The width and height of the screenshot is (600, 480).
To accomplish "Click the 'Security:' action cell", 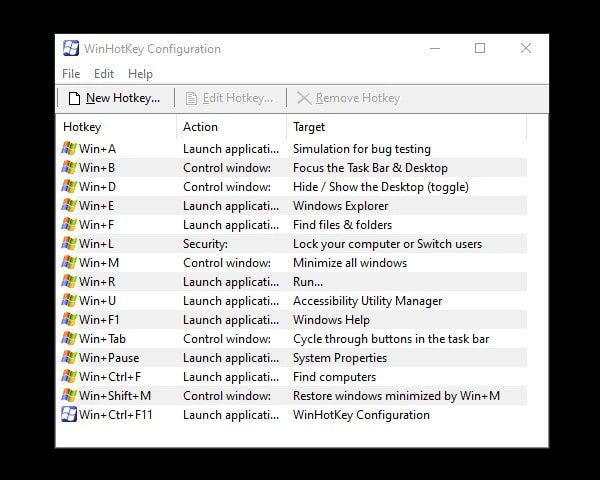I will [x=205, y=244].
